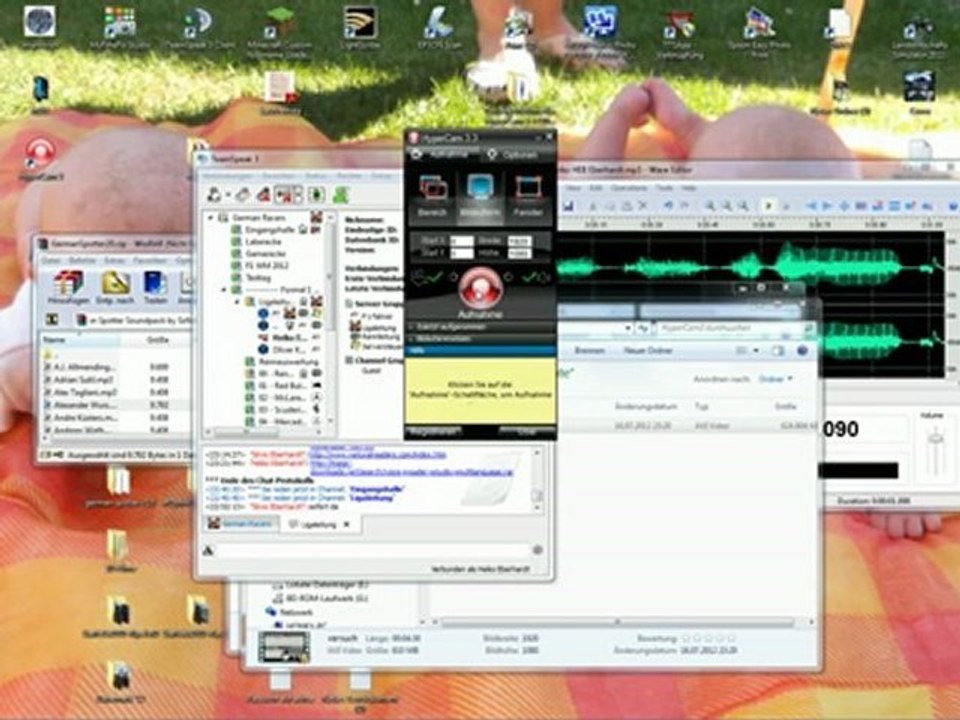Open the Befehle menu in WinRAR
960x720 pixels.
coord(82,260)
